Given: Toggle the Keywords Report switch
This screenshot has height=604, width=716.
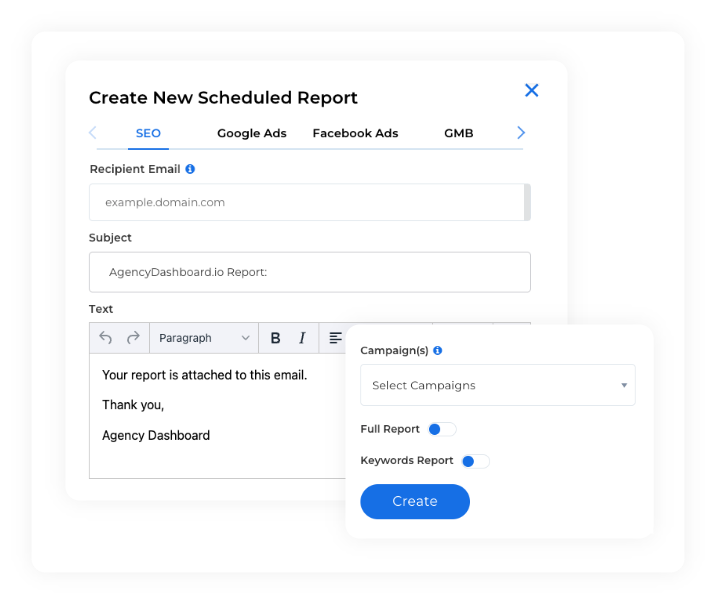Looking at the screenshot, I should coord(475,461).
